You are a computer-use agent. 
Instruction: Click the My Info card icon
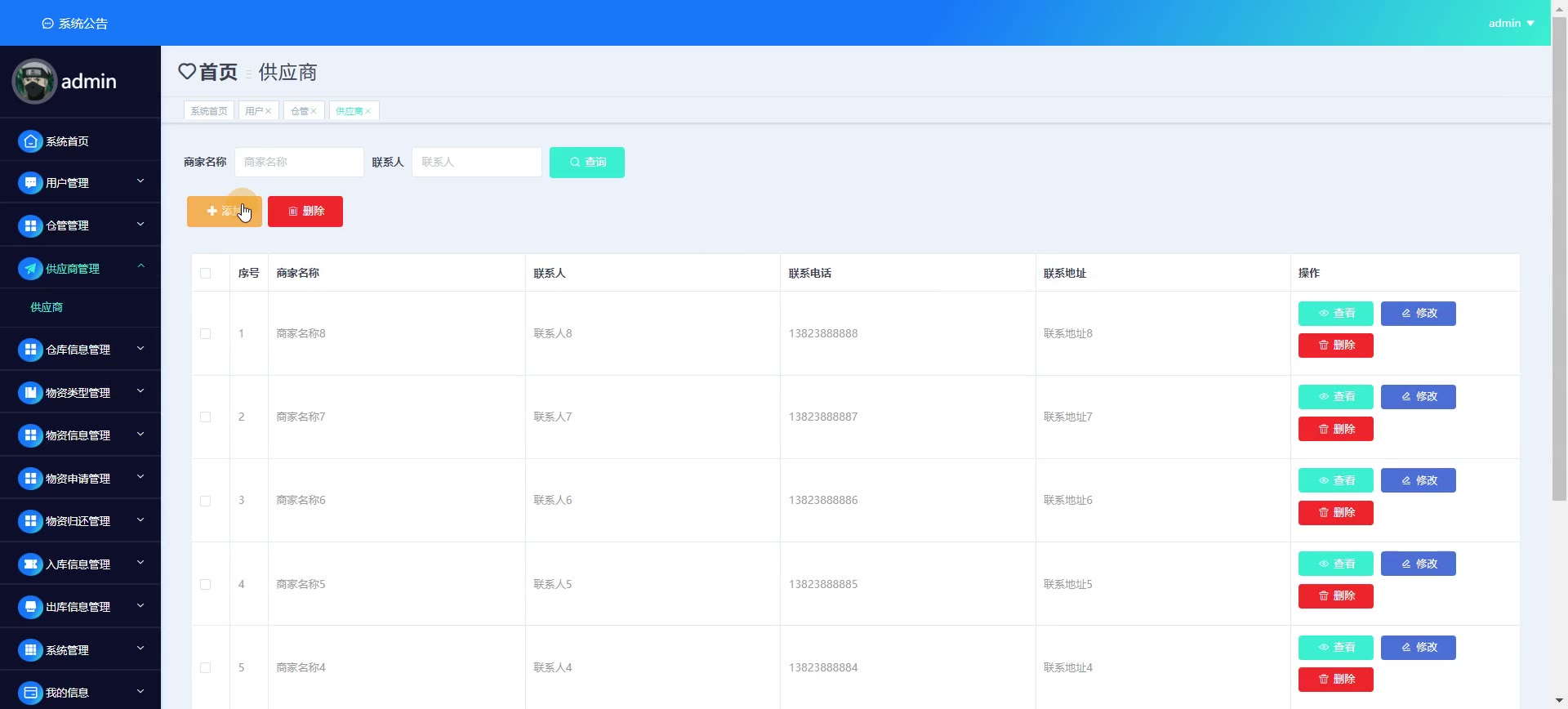[30, 693]
